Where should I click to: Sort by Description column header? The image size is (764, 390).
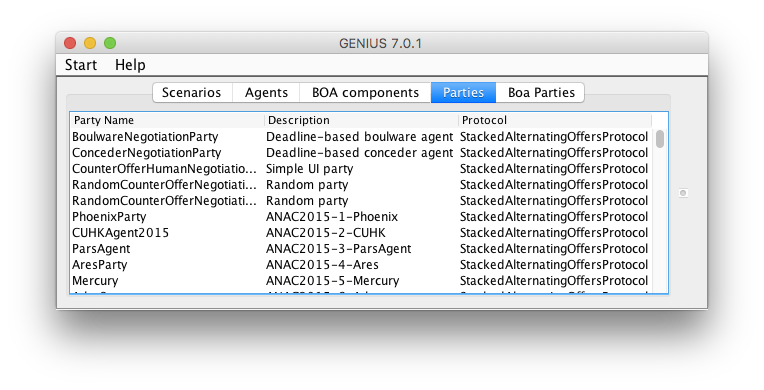click(361, 120)
